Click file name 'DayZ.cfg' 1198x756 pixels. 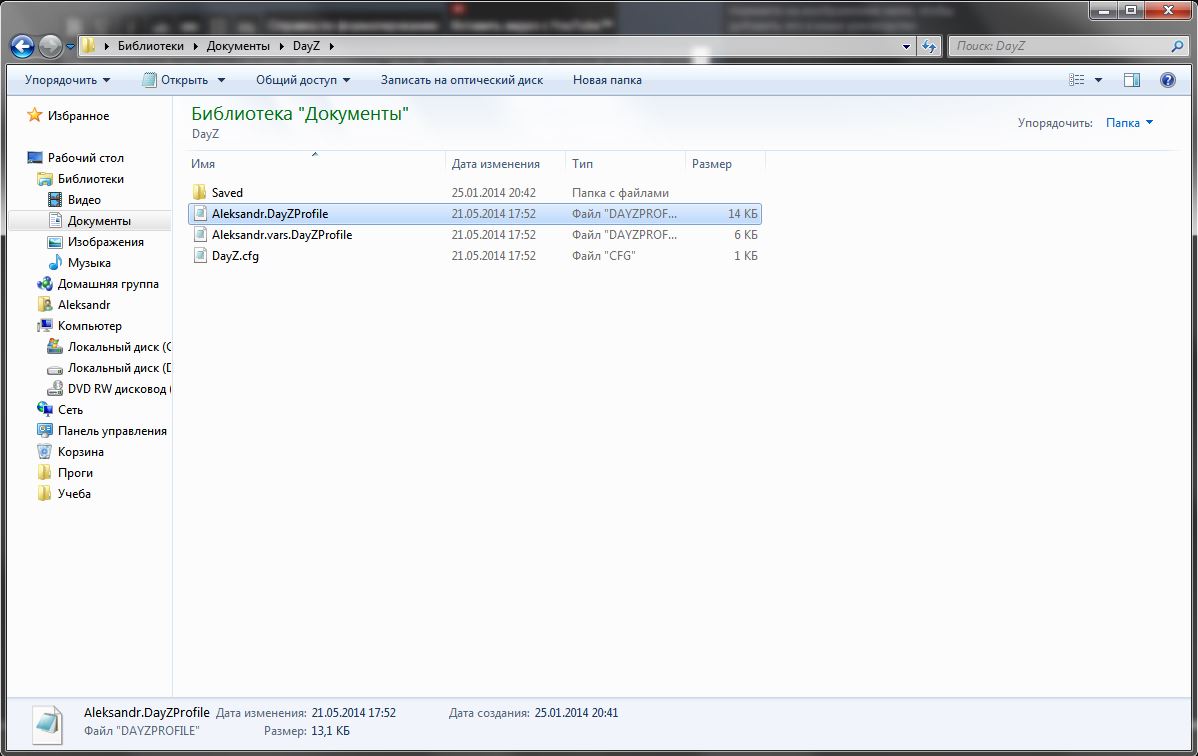(235, 256)
